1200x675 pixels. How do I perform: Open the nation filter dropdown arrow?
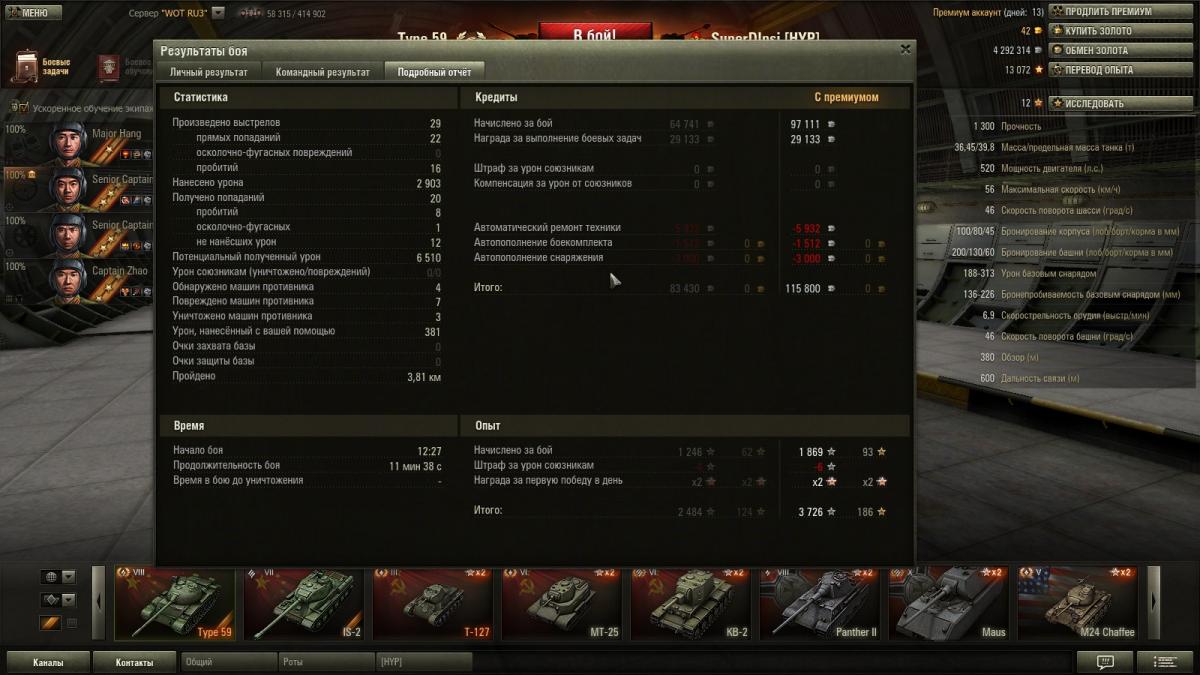68,577
